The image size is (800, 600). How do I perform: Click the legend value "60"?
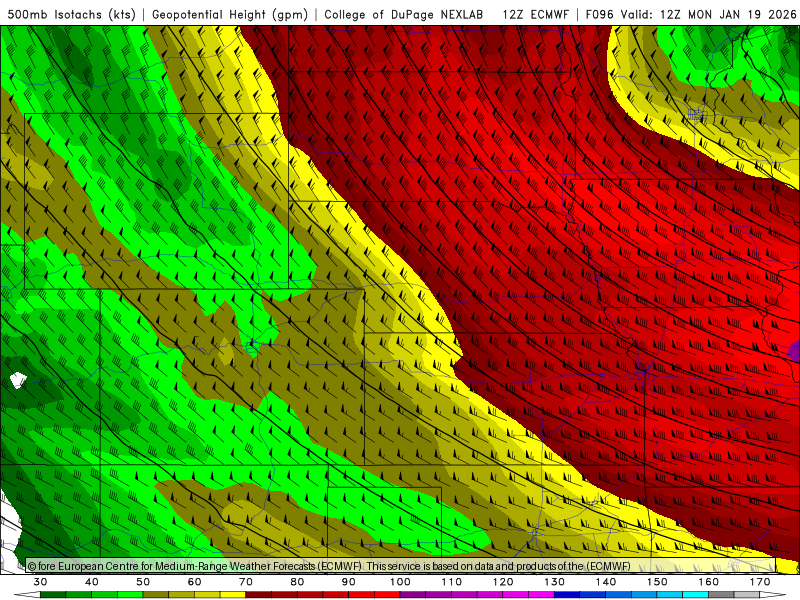coord(194,582)
